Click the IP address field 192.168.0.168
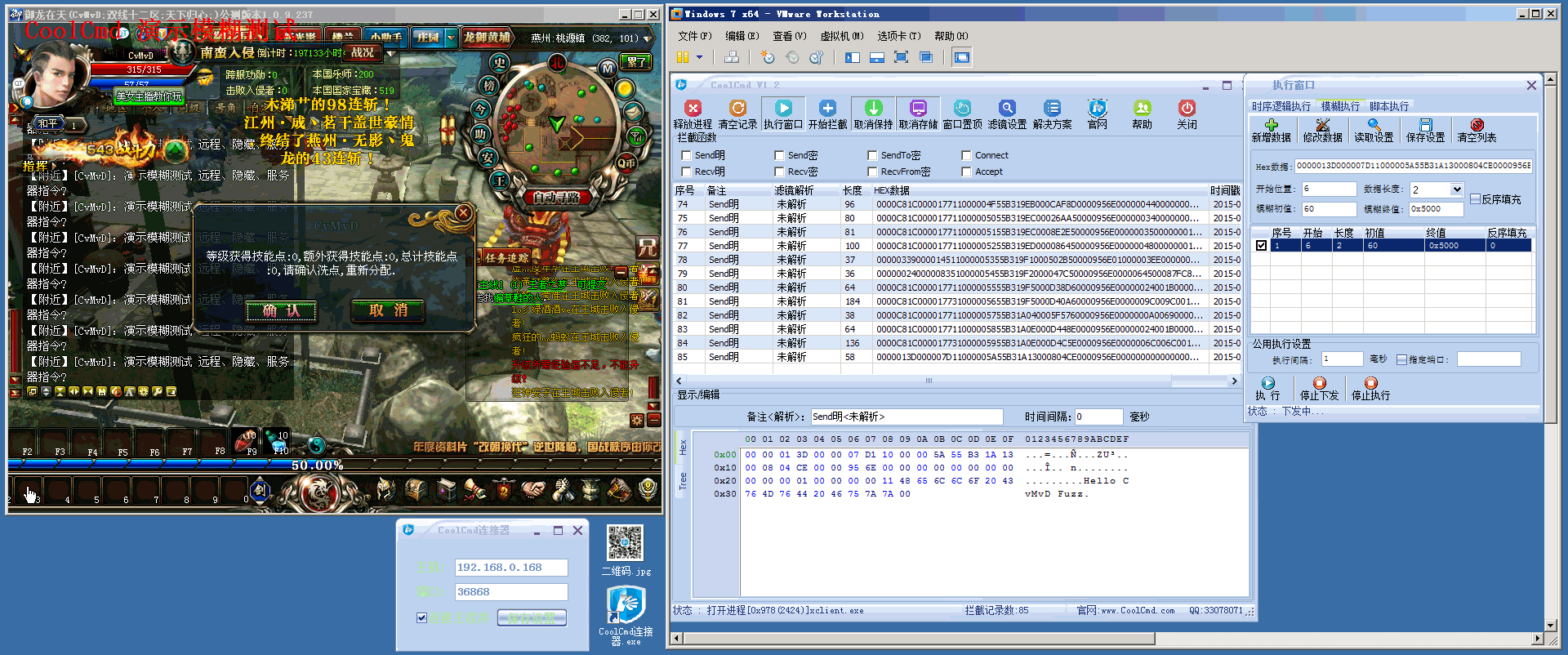 pyautogui.click(x=510, y=567)
